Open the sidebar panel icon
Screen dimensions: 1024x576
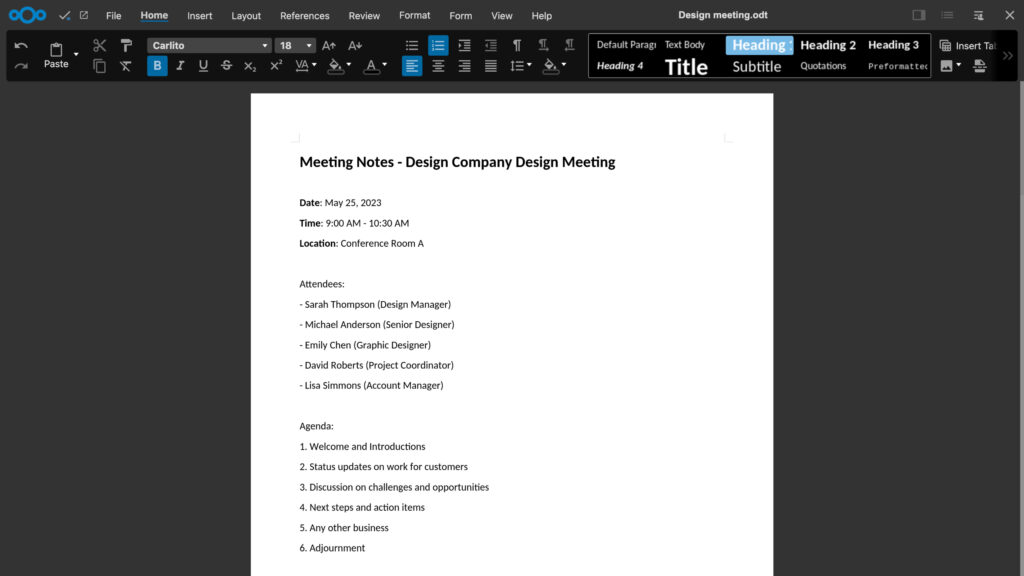[x=919, y=15]
